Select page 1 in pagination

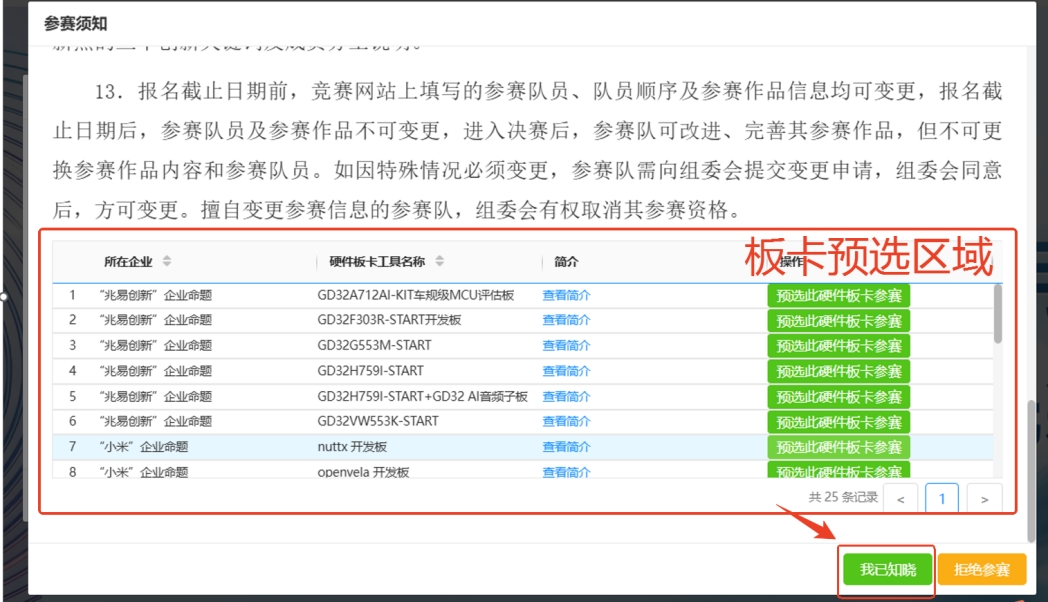(x=942, y=498)
